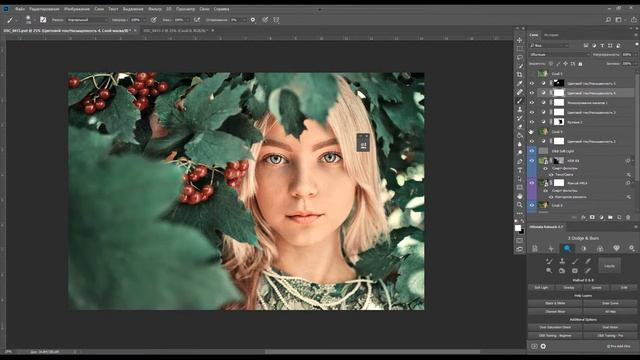Create a new group via folder icon
Image resolution: width=640 pixels, height=360 pixels.
coord(610,218)
